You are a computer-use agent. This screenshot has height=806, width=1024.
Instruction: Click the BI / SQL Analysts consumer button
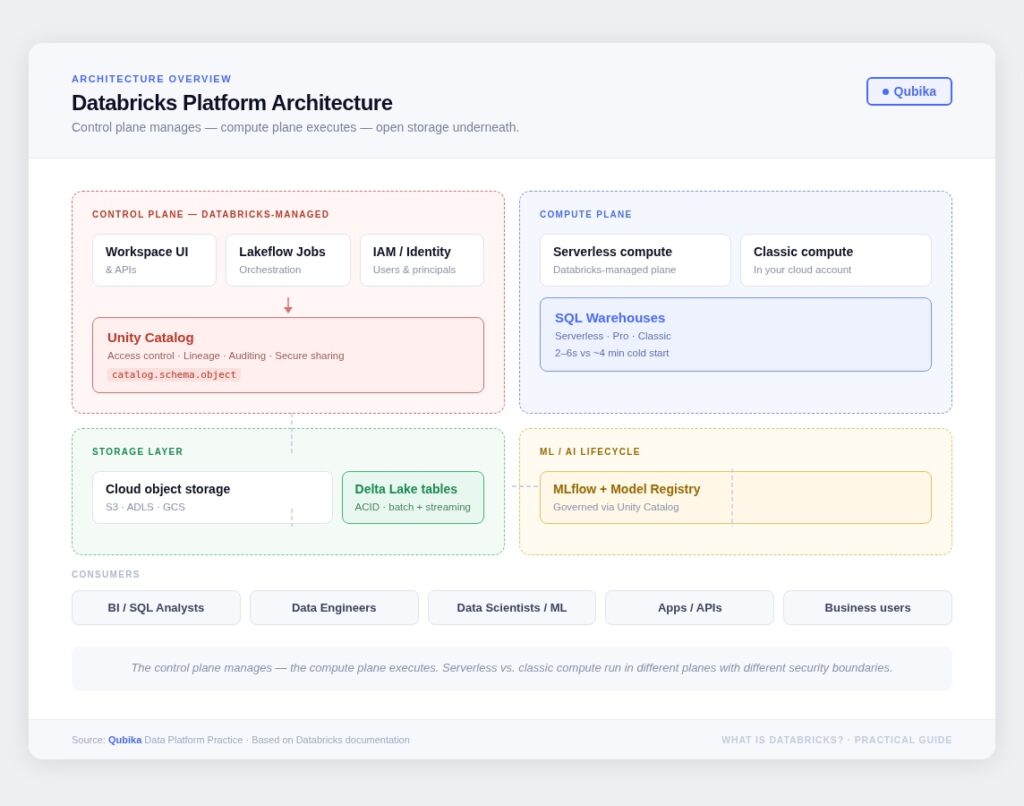pos(156,608)
